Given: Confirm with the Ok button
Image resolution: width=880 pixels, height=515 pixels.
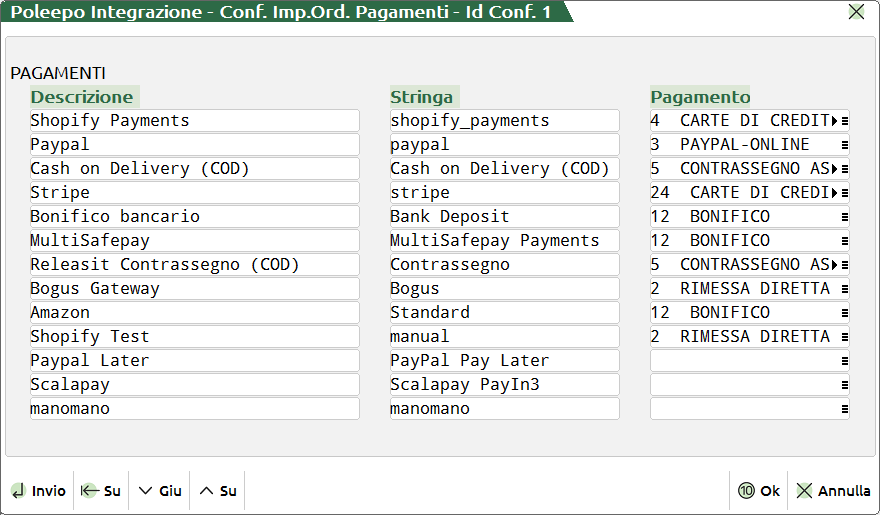Looking at the screenshot, I should pyautogui.click(x=759, y=491).
